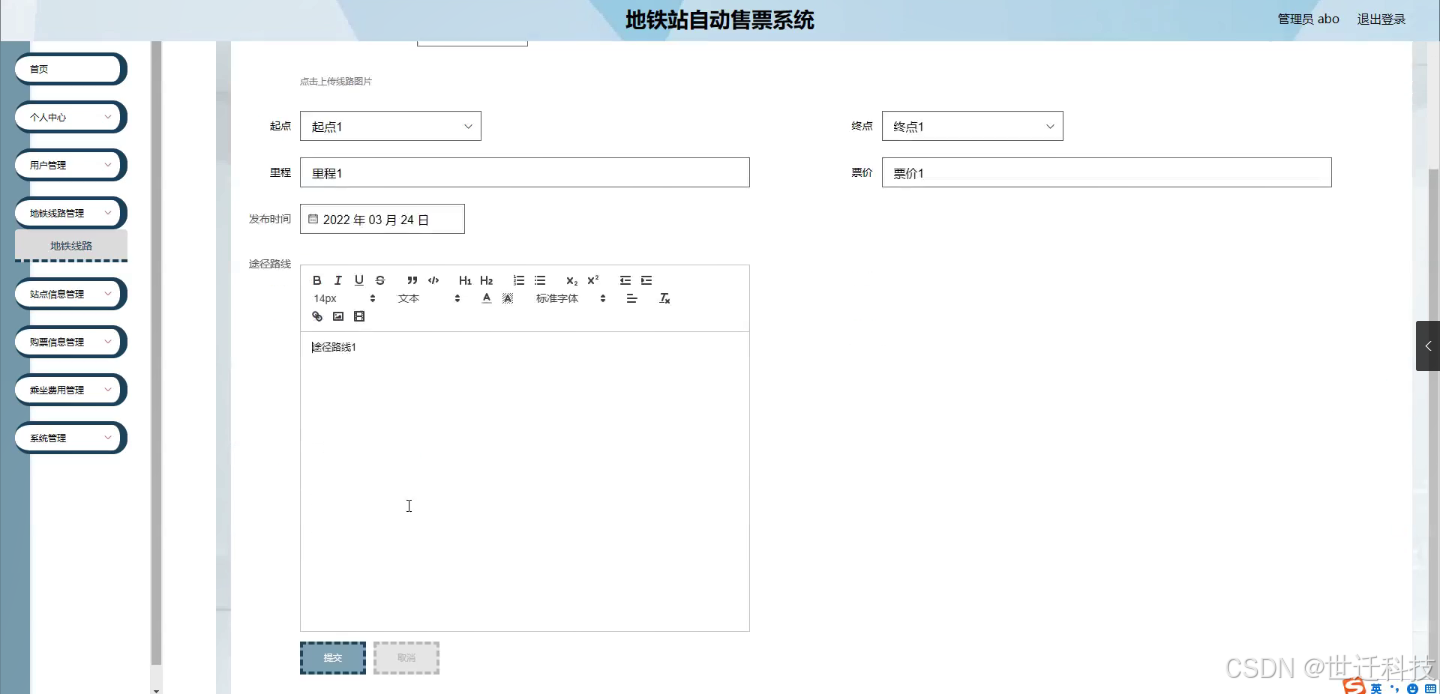This screenshot has height=694, width=1440.
Task: Decrease the text indent
Action: click(x=625, y=281)
